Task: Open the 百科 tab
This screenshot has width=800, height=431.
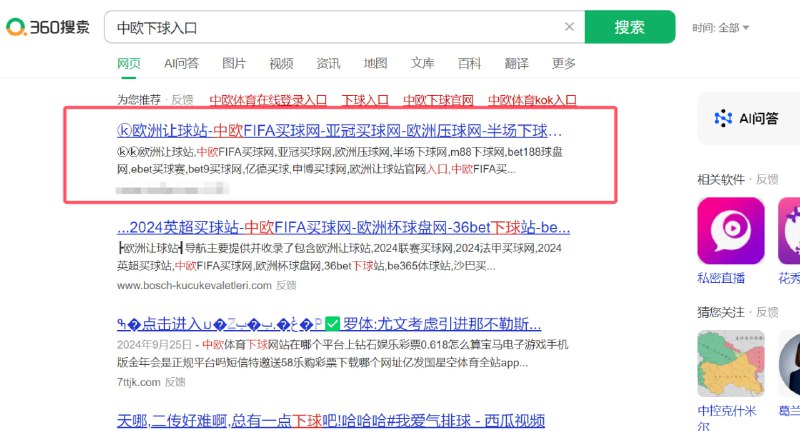Action: [x=469, y=63]
